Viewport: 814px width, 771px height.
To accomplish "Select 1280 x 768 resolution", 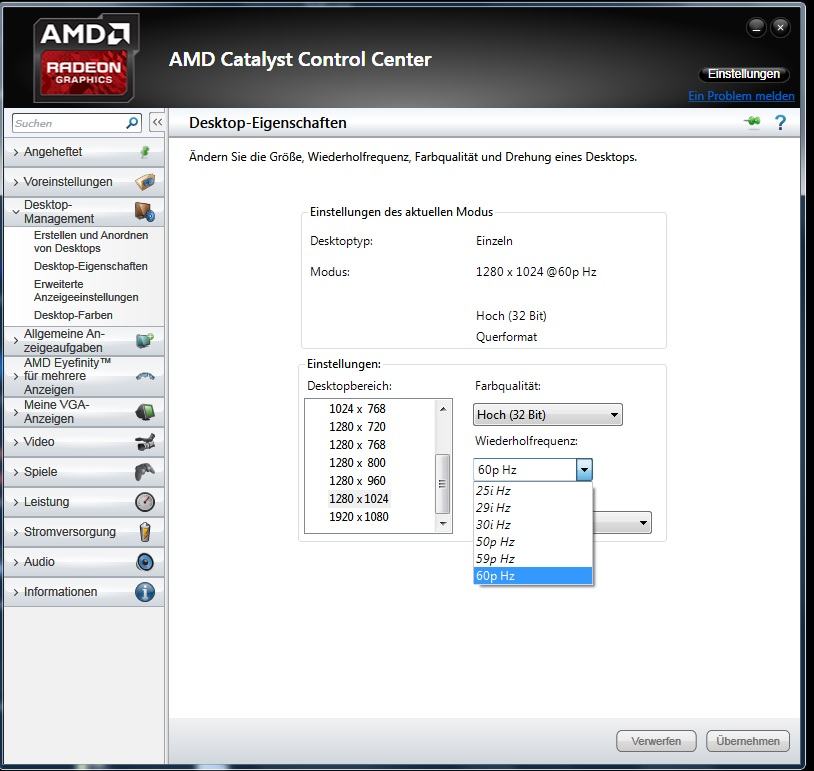I will pos(357,445).
